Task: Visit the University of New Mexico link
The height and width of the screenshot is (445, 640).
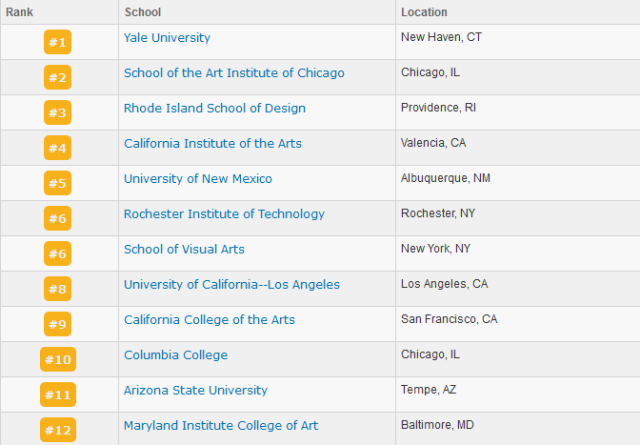Action: point(198,179)
